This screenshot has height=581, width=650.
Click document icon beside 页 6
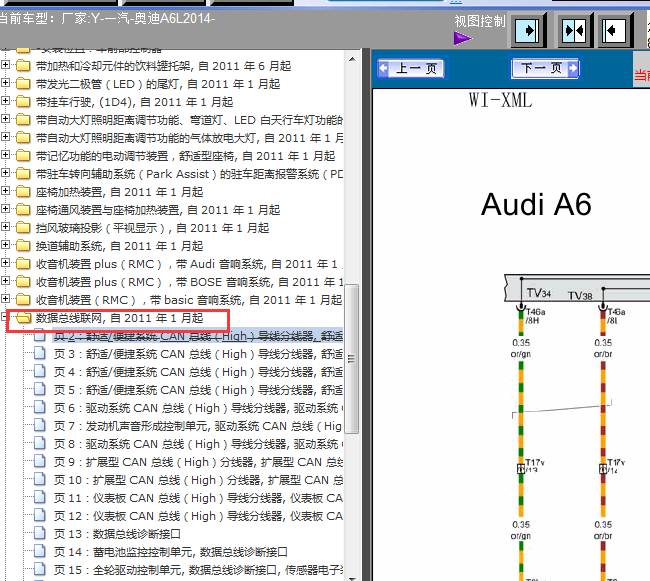coord(40,407)
